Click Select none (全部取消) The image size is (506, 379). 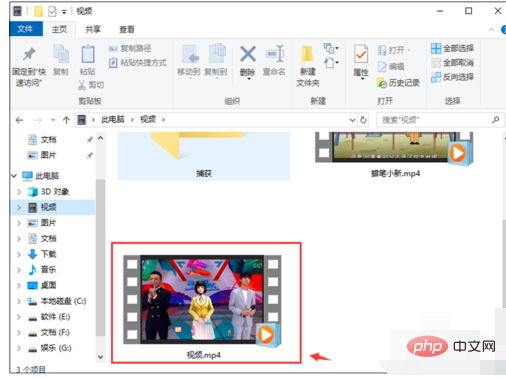(452, 63)
